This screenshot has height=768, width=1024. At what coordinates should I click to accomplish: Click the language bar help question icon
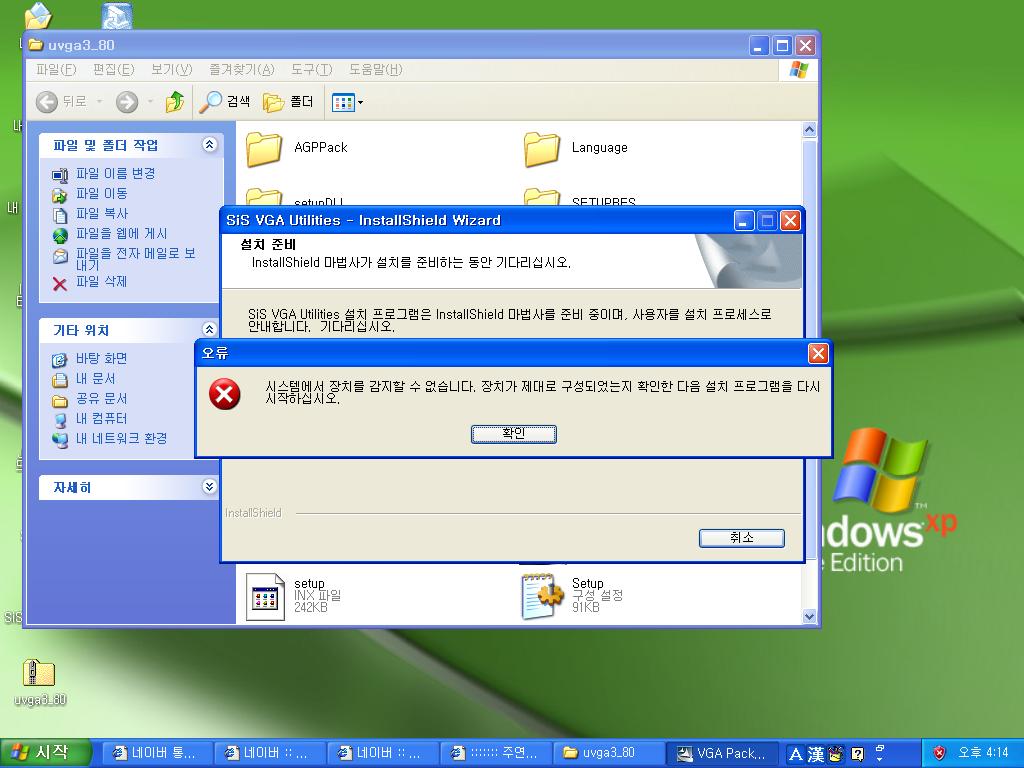point(858,754)
